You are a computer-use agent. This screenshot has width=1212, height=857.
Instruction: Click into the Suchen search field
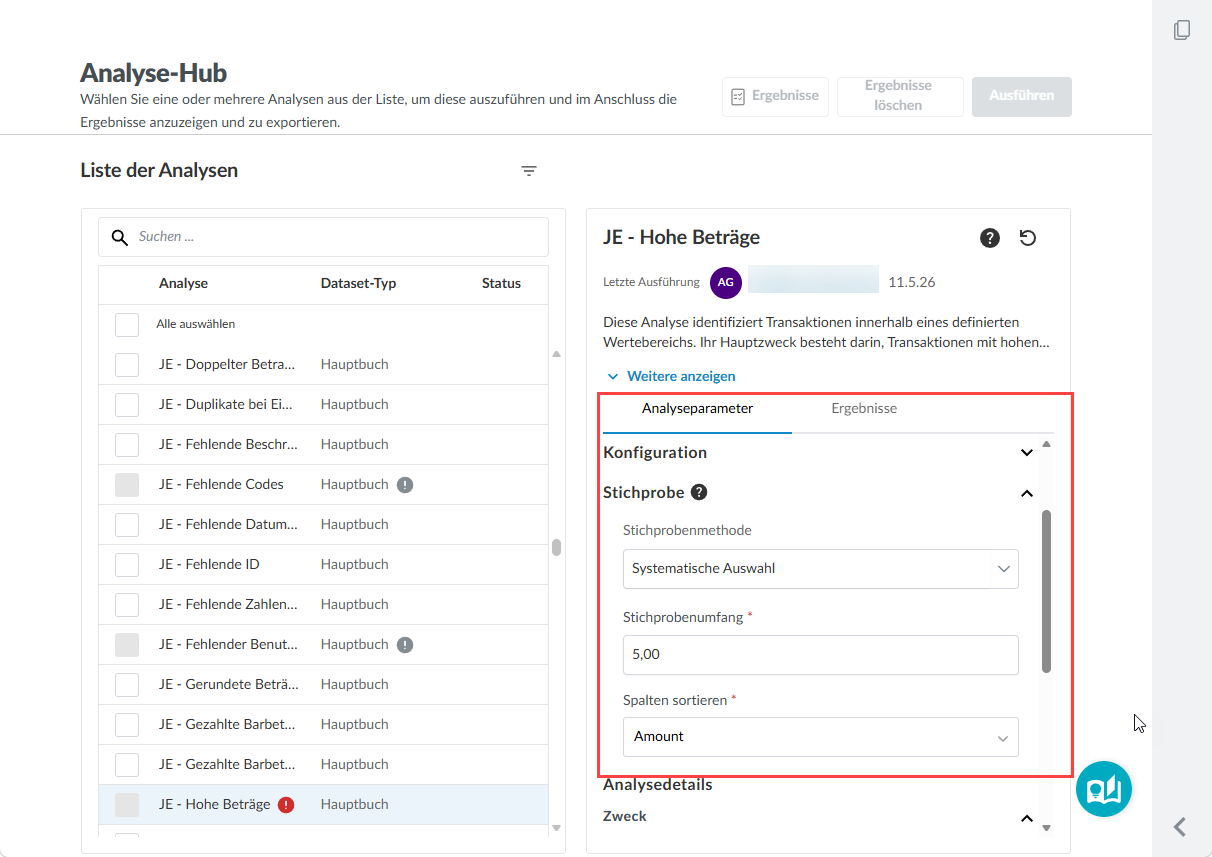click(x=323, y=237)
